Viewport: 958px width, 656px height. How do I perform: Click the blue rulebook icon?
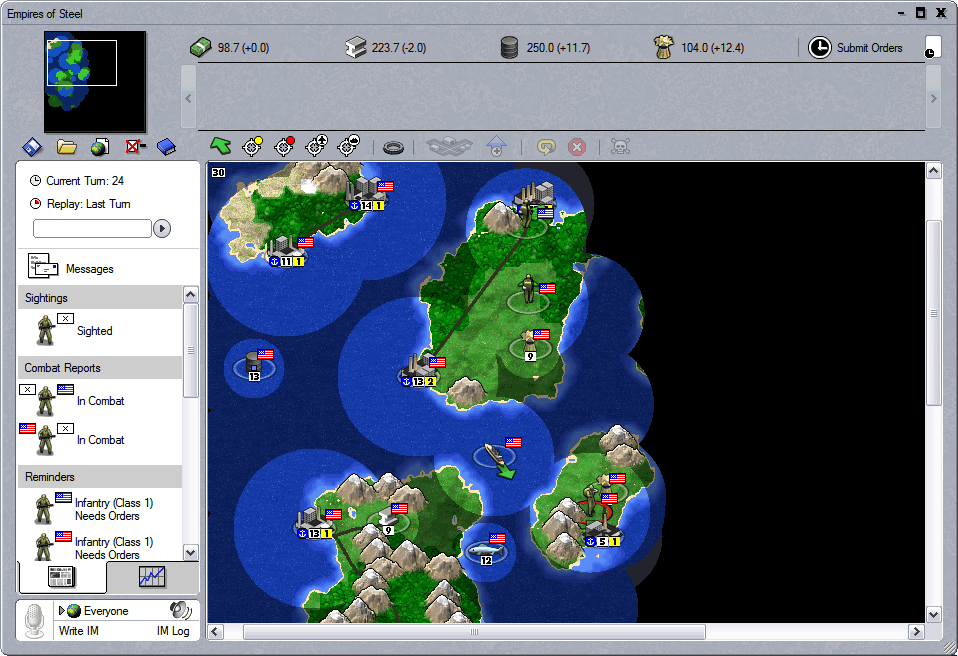(166, 148)
